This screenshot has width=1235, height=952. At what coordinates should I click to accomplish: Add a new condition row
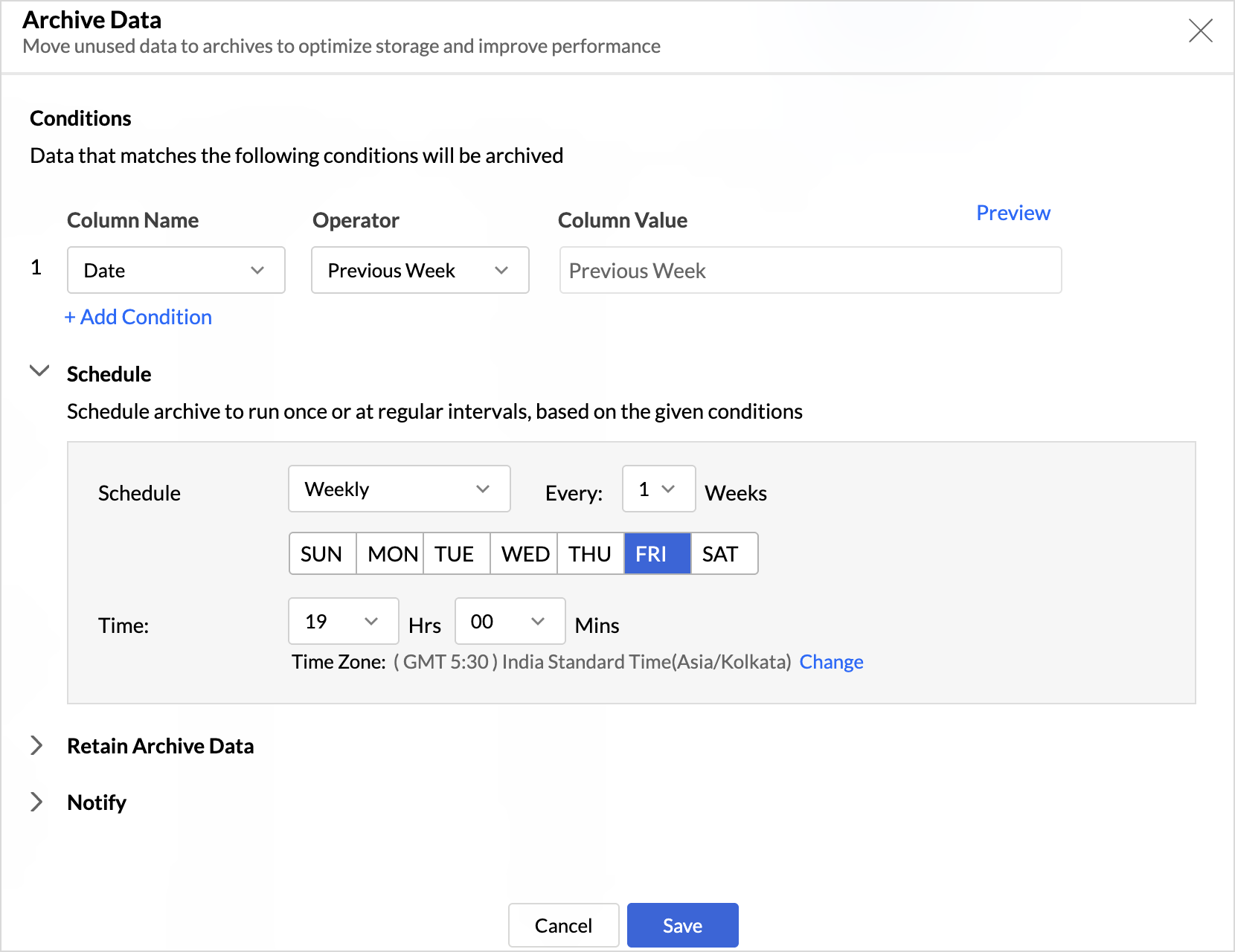pos(138,318)
